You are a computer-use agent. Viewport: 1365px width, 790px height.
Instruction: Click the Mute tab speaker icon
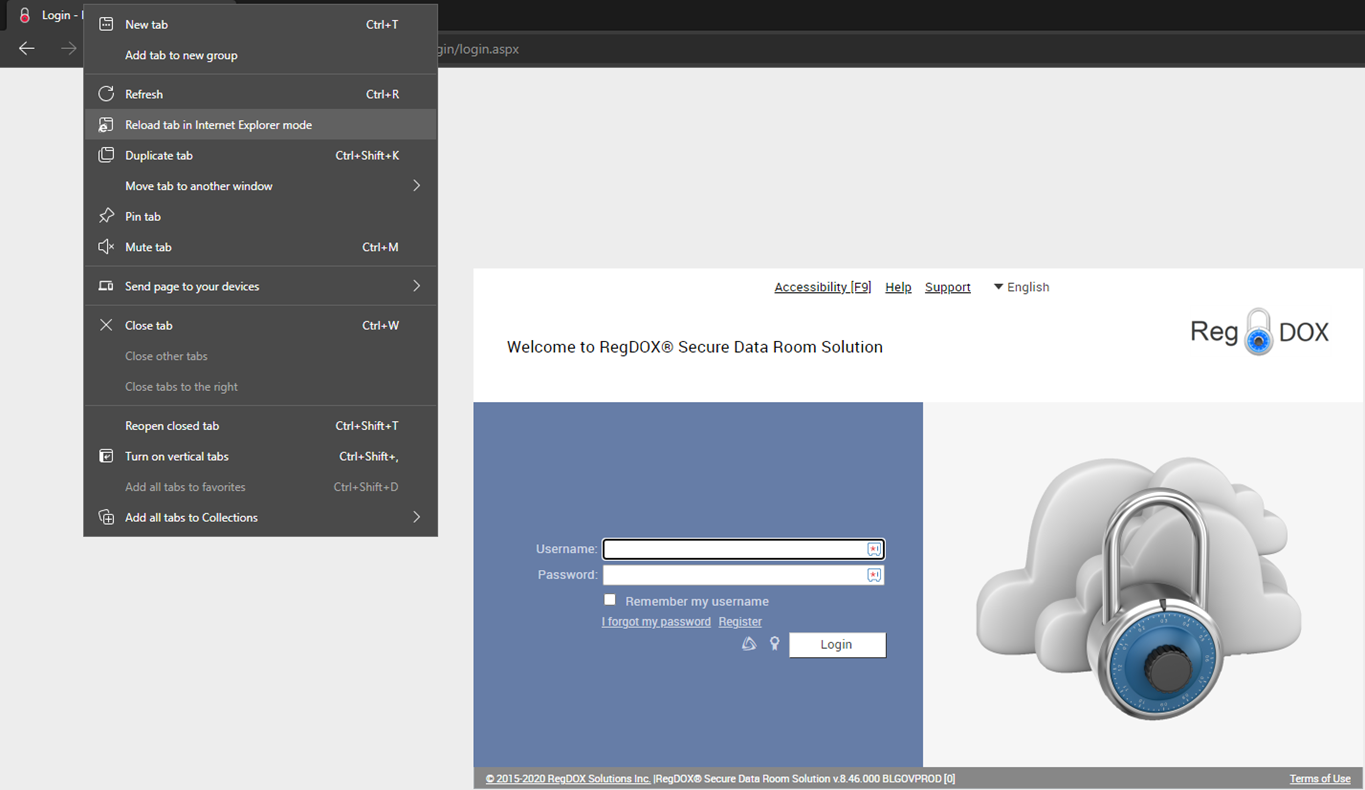pos(106,247)
